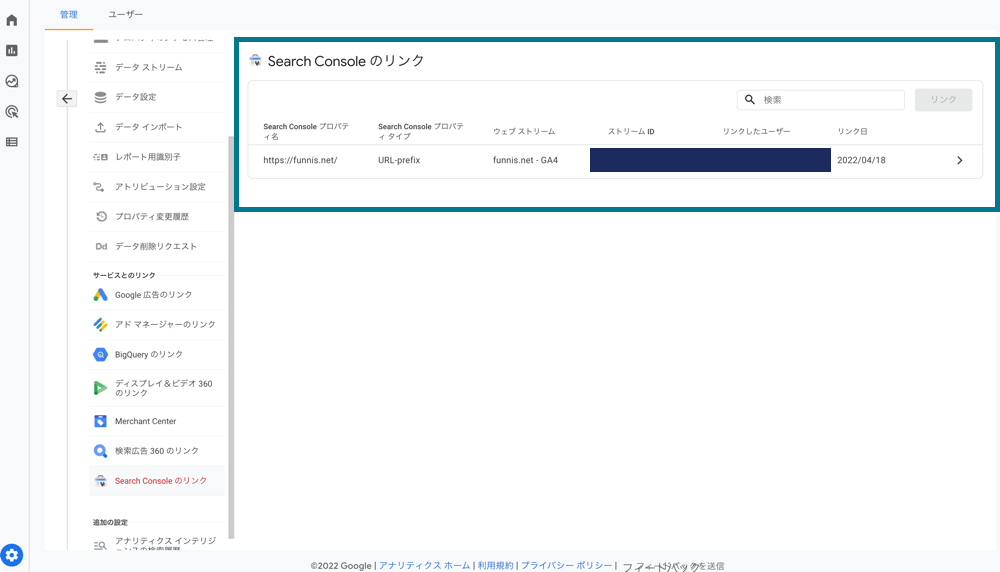Click the データ ストリーム icon
The height and width of the screenshot is (572, 1000).
pyautogui.click(x=101, y=67)
